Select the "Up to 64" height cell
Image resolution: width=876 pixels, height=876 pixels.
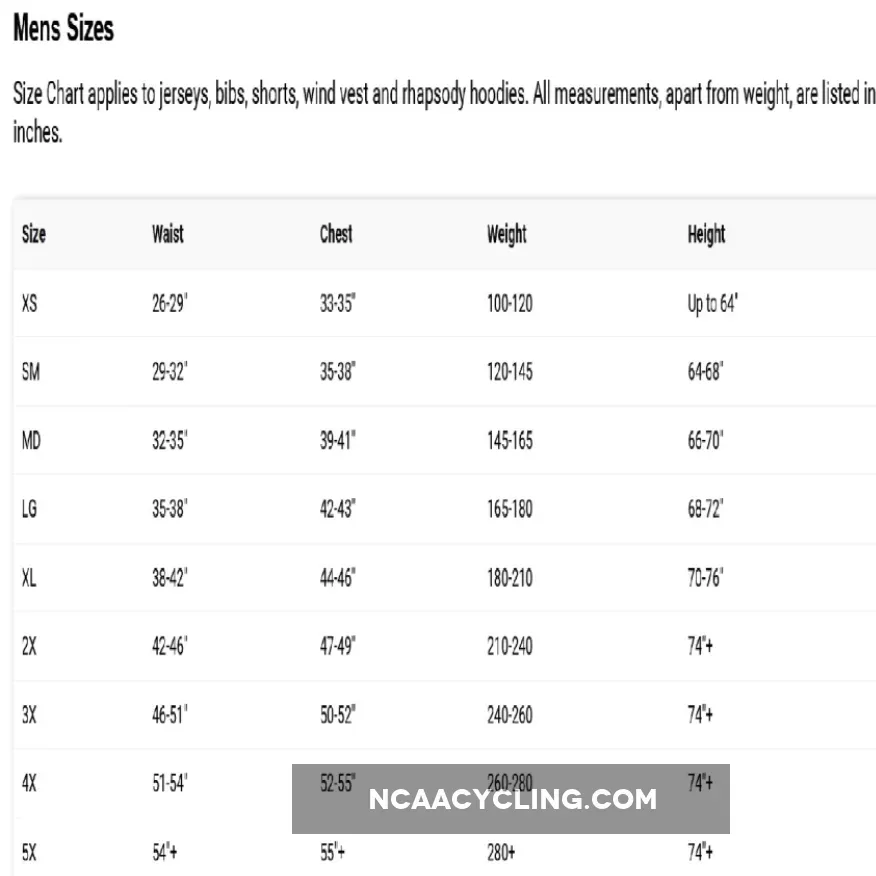712,303
